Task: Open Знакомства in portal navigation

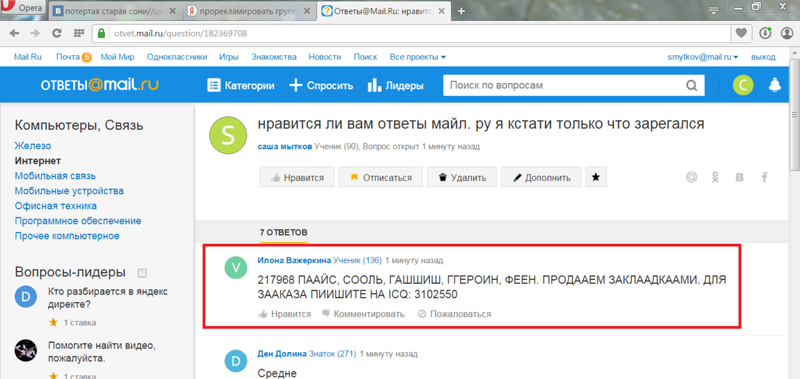Action: 273,57
